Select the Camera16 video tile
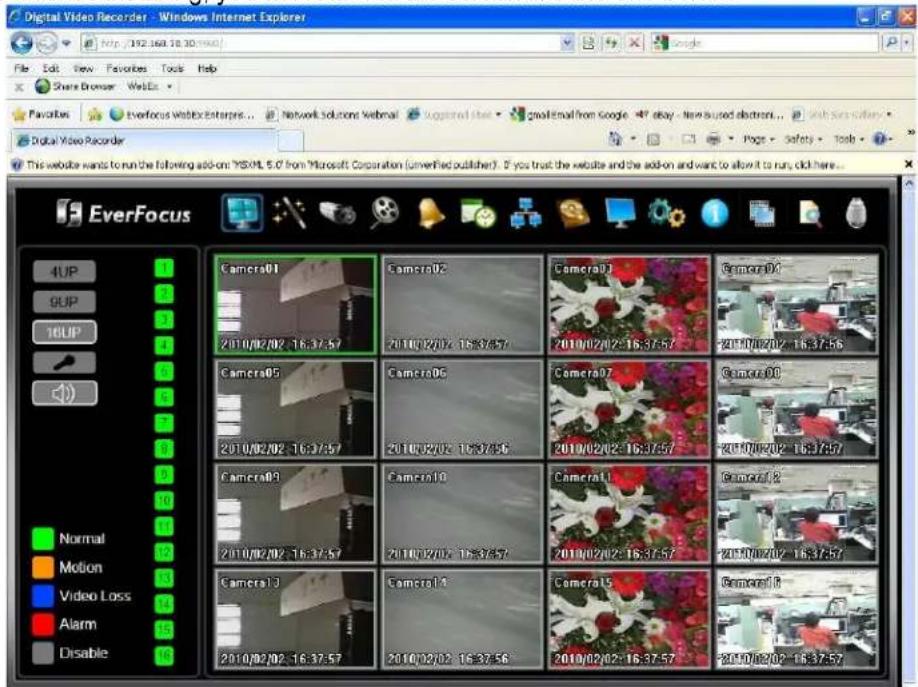The height and width of the screenshot is (687, 918). click(x=797, y=619)
